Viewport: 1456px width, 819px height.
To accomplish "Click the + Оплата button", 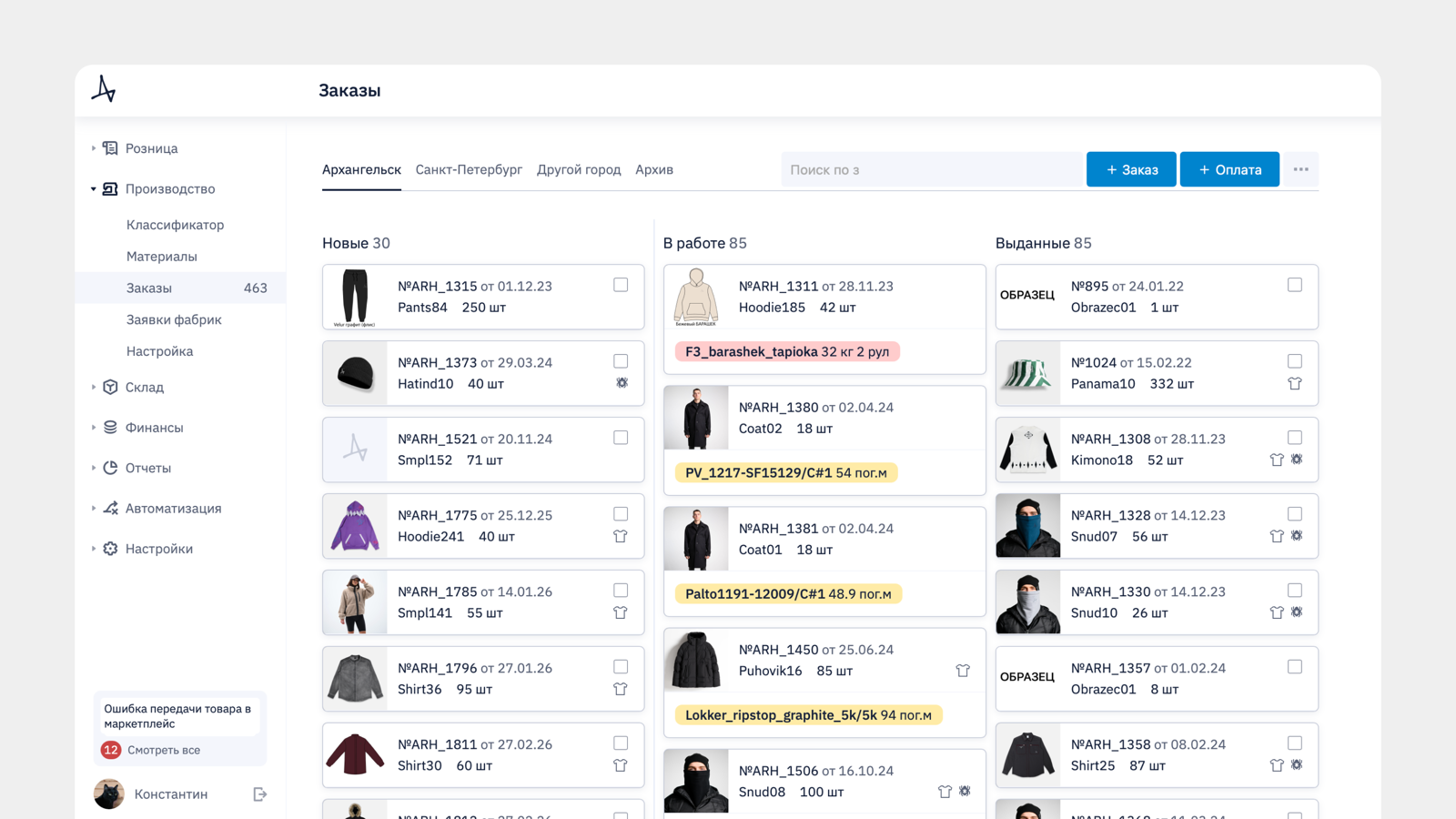I will pyautogui.click(x=1229, y=169).
